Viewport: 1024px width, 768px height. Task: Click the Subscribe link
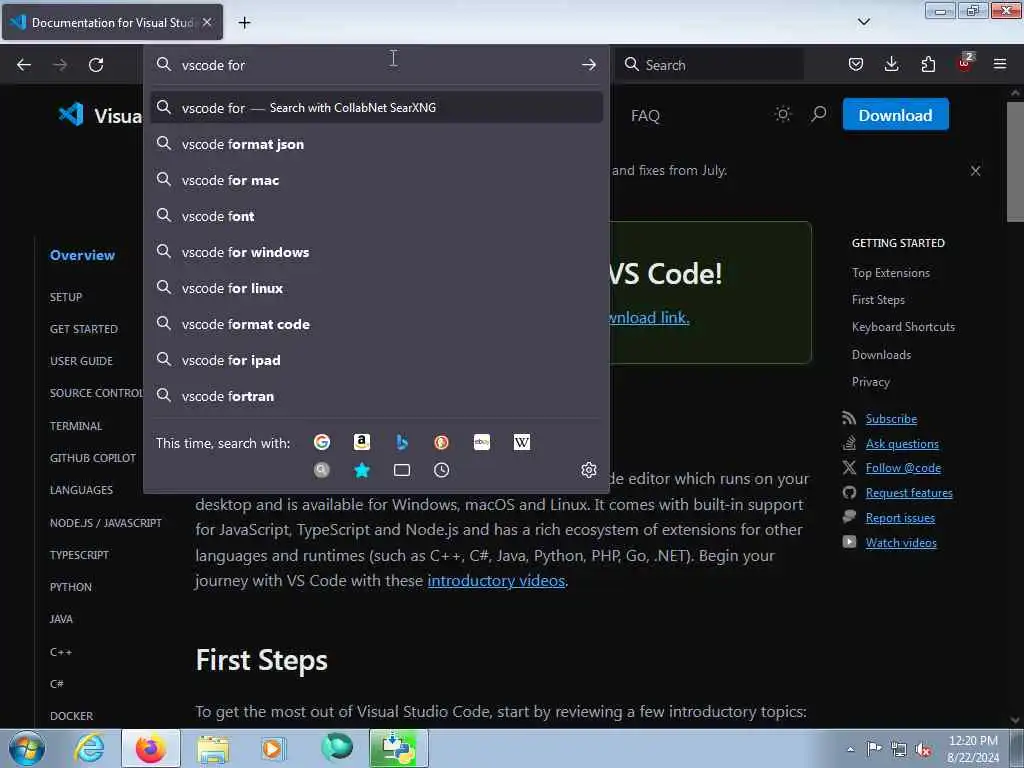pos(891,419)
